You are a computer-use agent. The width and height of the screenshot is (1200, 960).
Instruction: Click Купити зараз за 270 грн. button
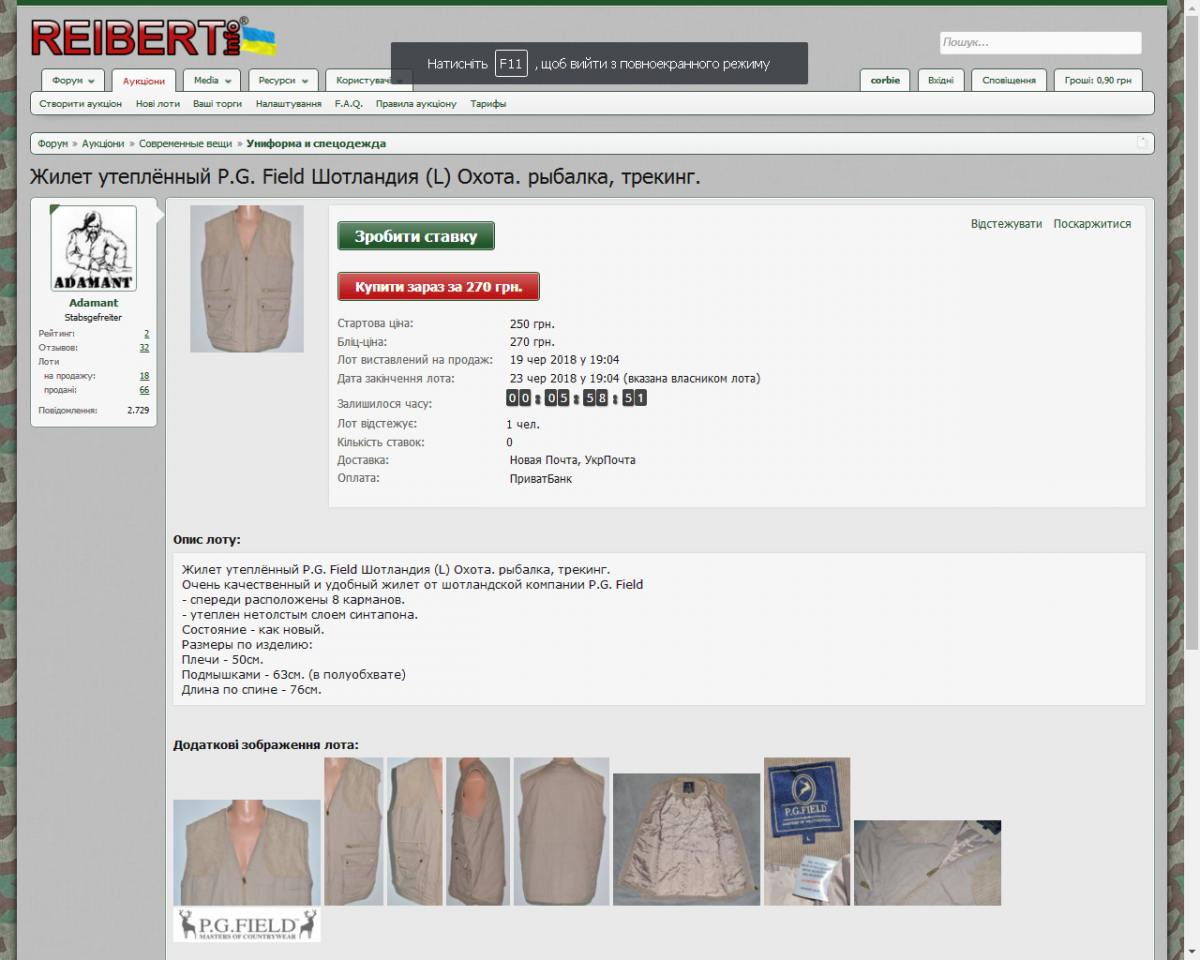[438, 286]
